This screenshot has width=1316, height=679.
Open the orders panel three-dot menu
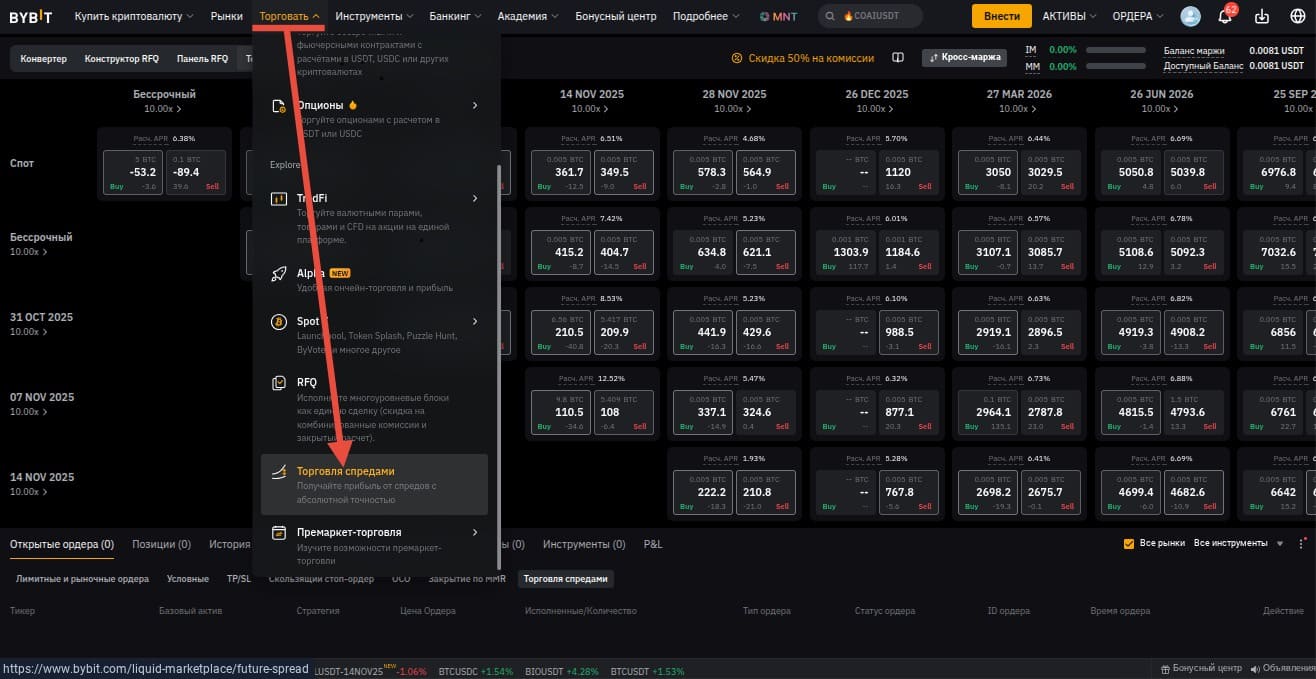click(1301, 544)
